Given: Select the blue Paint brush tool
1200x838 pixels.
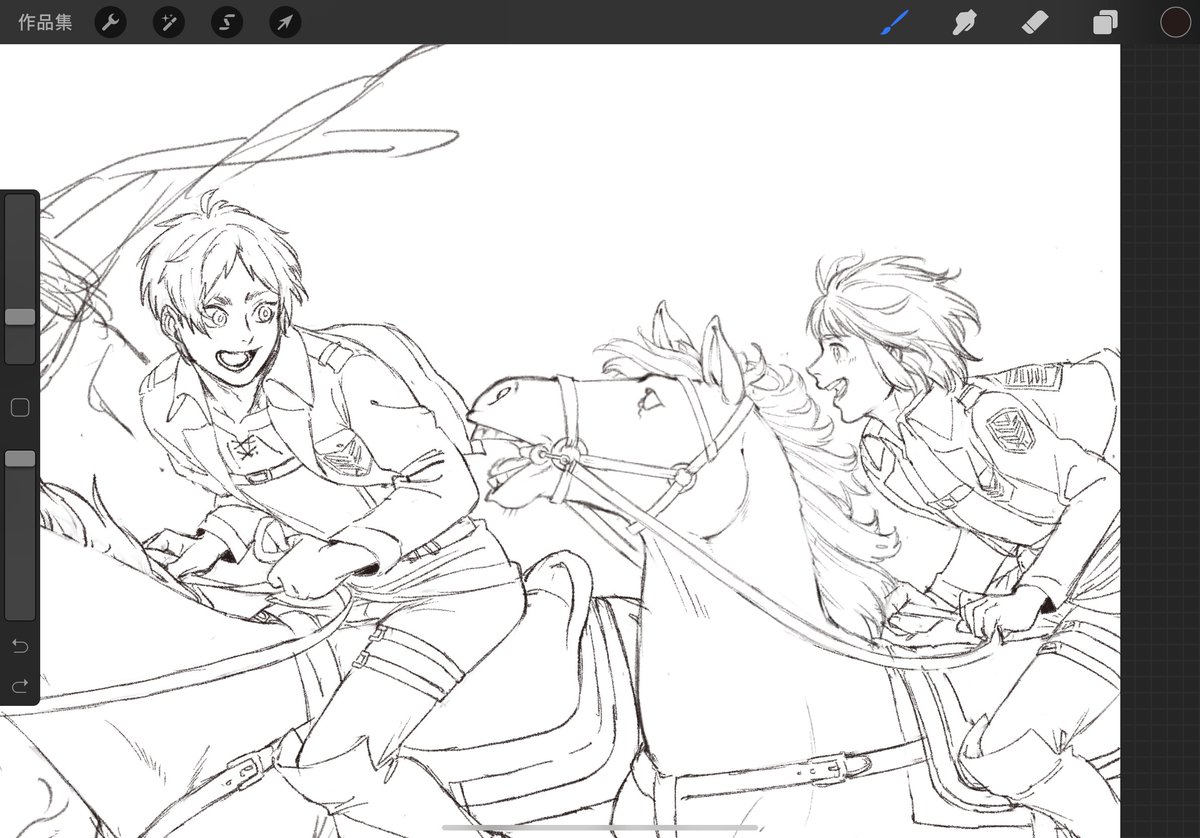Looking at the screenshot, I should point(894,22).
